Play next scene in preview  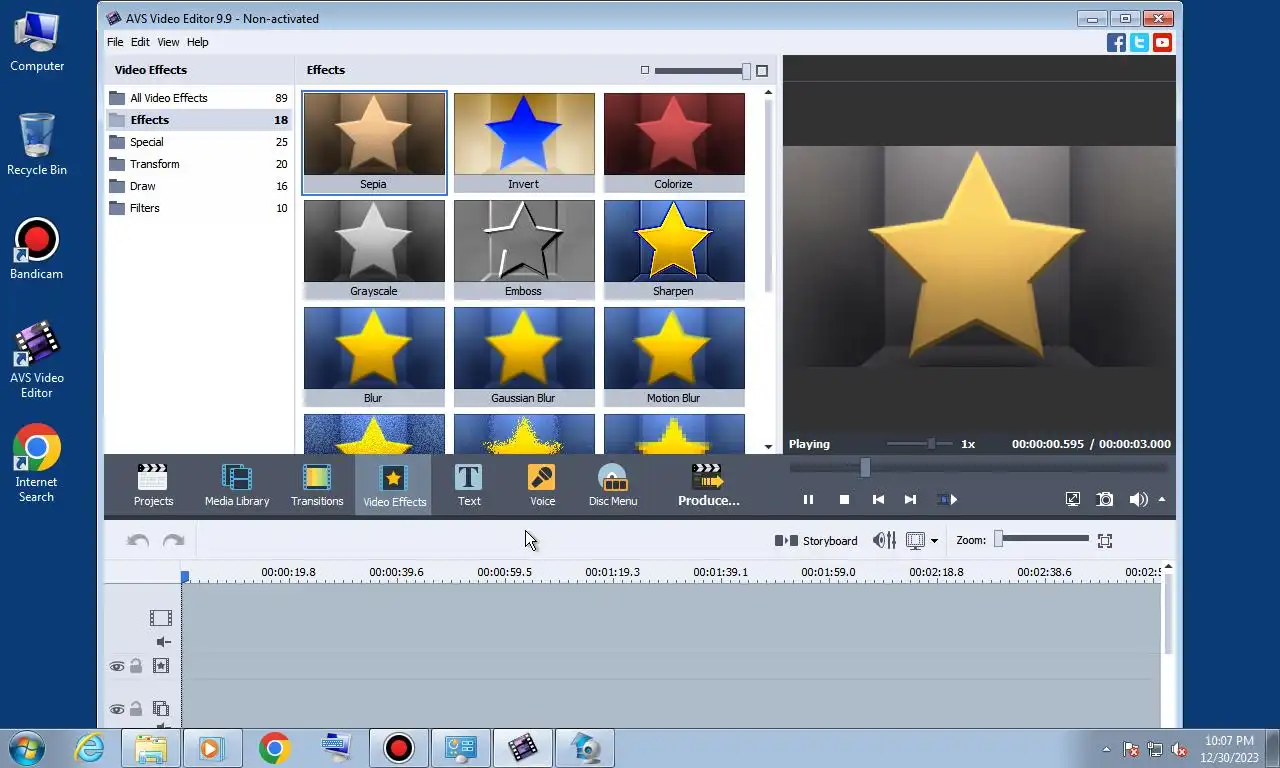(x=947, y=499)
